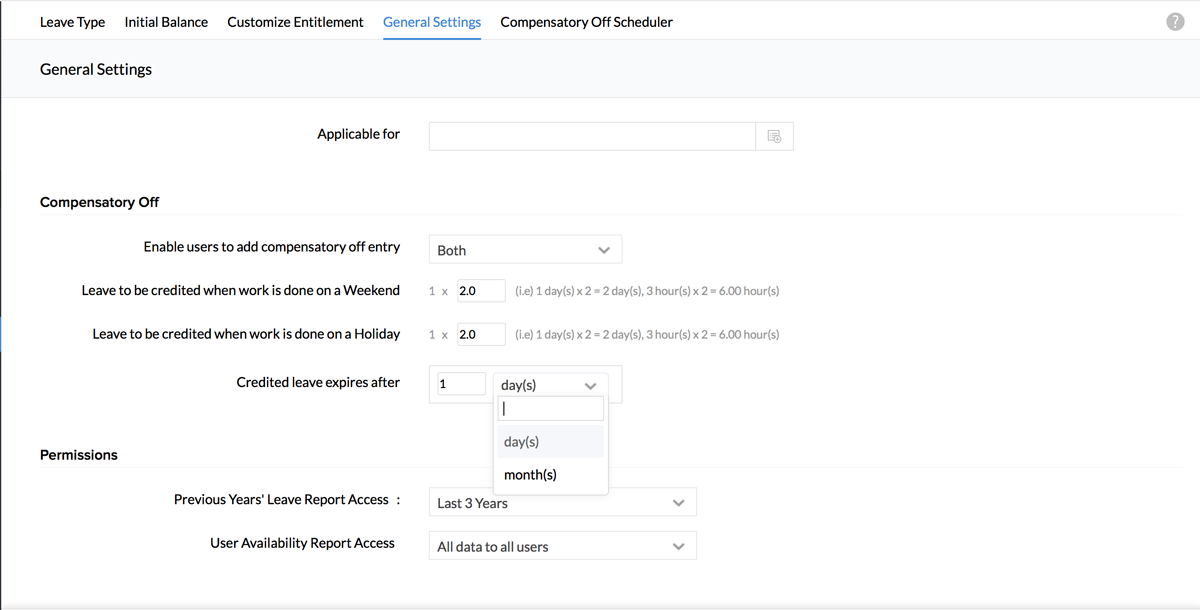This screenshot has height=610, width=1200.
Task: Open the compensatory off entry dropdown showing Both
Action: click(x=524, y=250)
